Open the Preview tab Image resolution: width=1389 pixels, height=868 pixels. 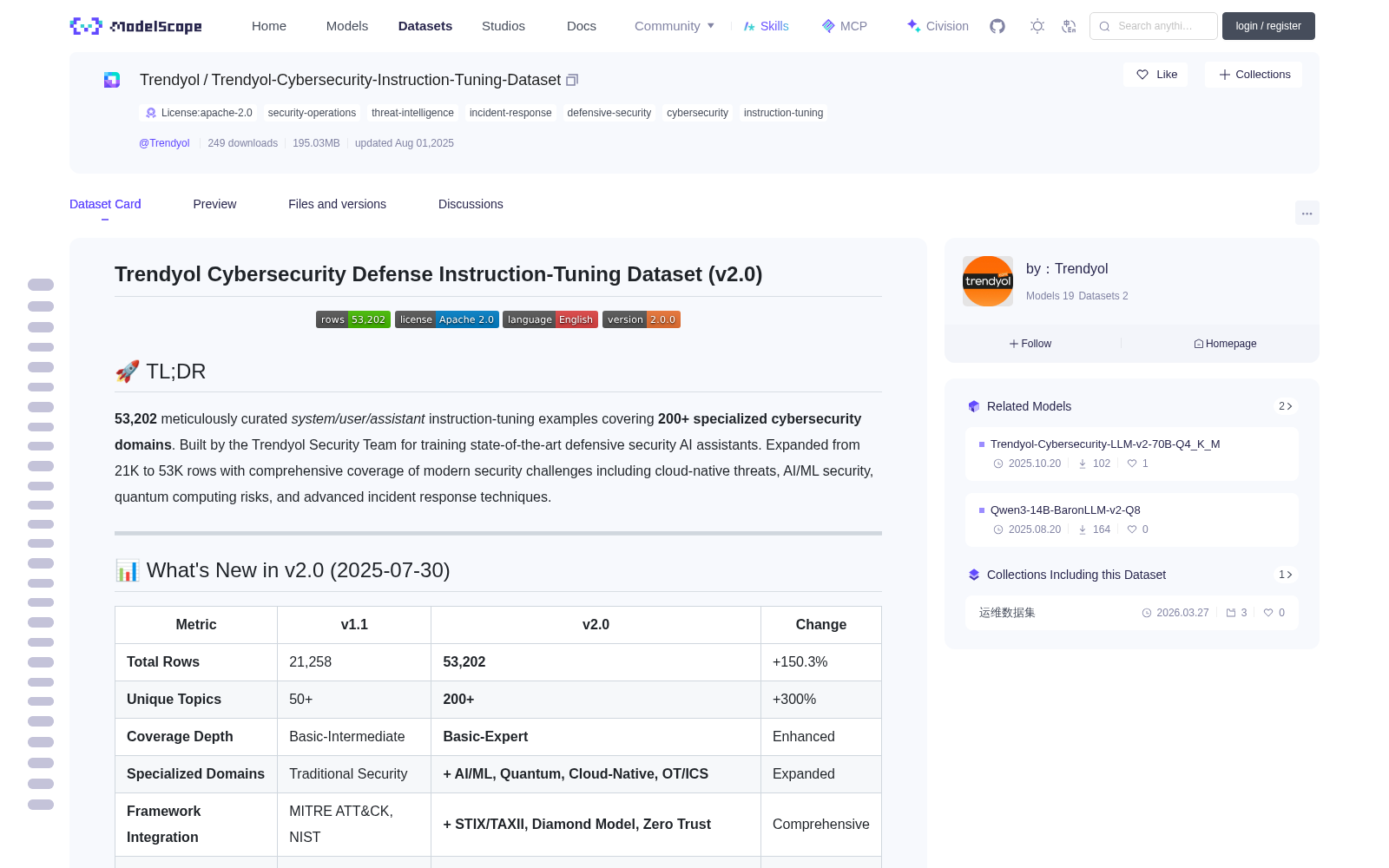tap(214, 204)
